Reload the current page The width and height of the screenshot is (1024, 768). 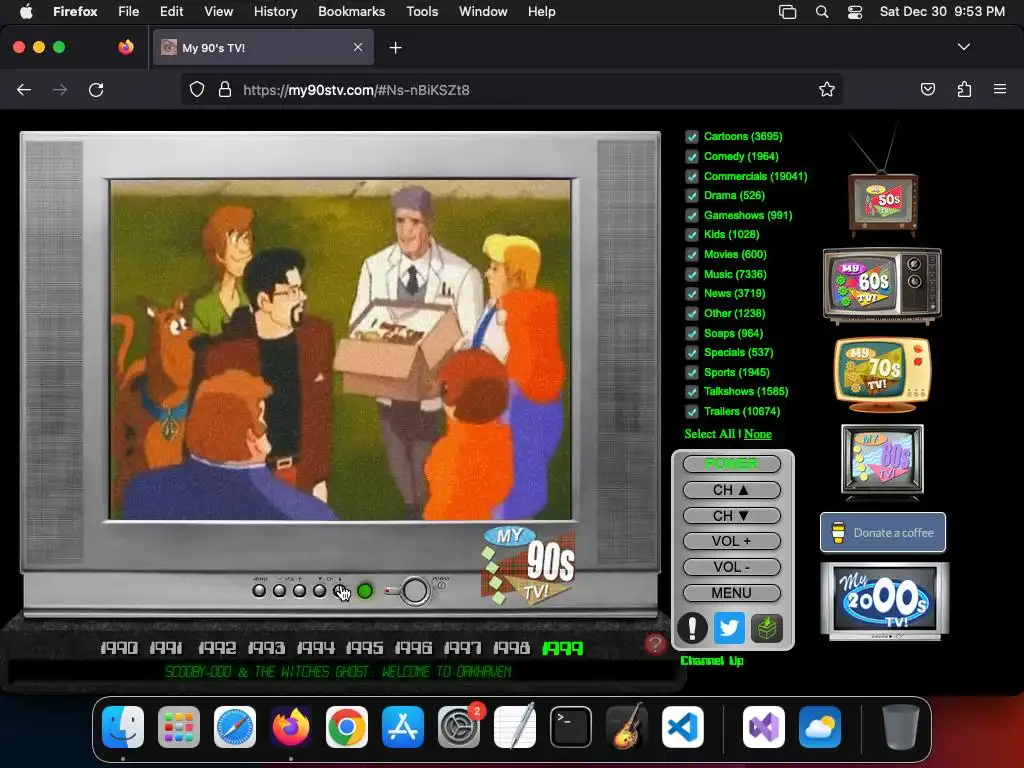coord(96,89)
